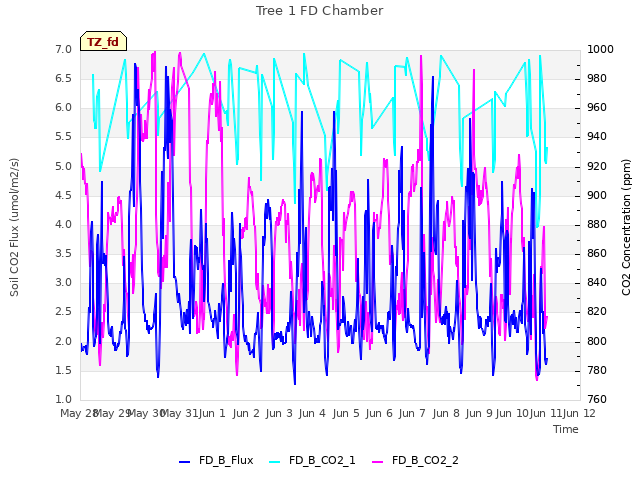Click the Jun 2 date tick label
640x480 pixels.
[246, 413]
